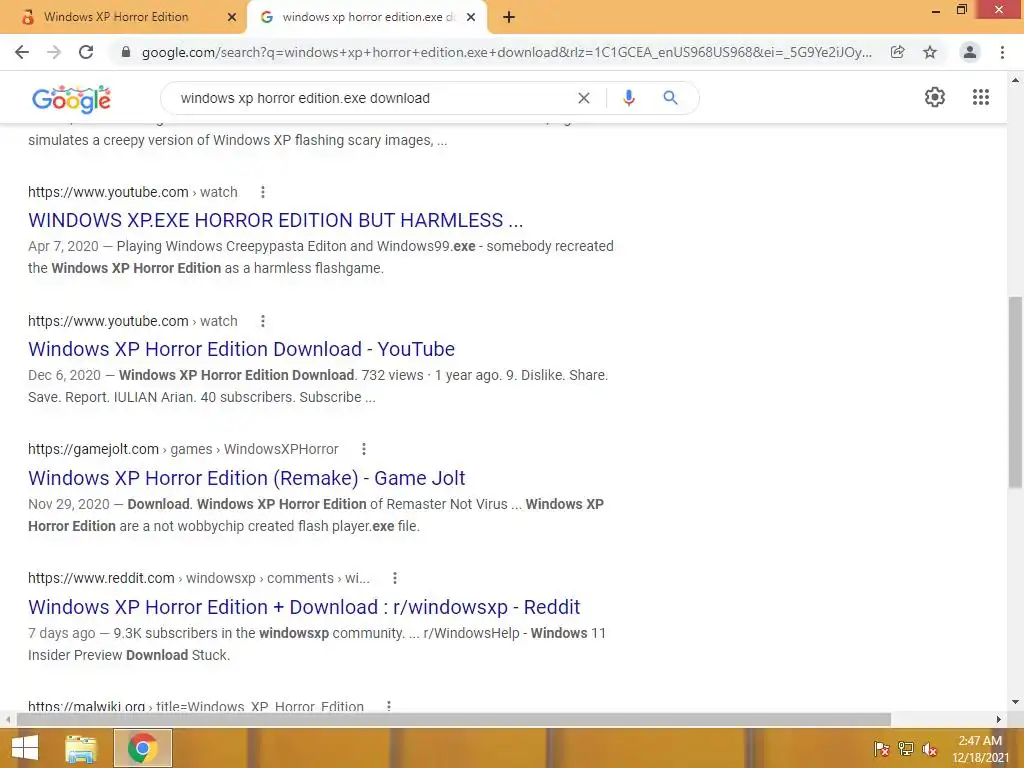This screenshot has height=768, width=1024.
Task: Click right arrow of horizontal scrollbar
Action: (x=999, y=719)
